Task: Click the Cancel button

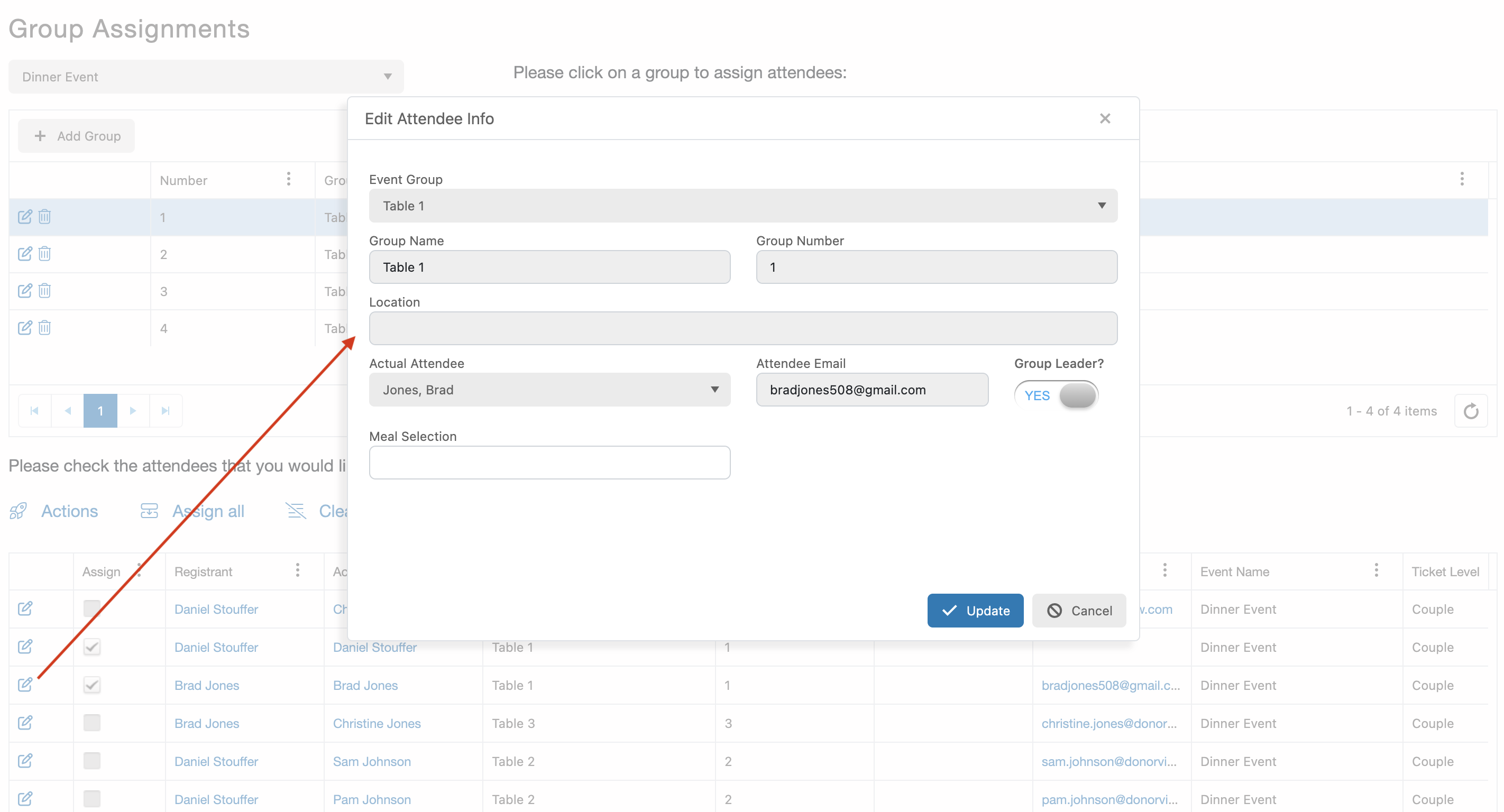Action: click(1078, 610)
